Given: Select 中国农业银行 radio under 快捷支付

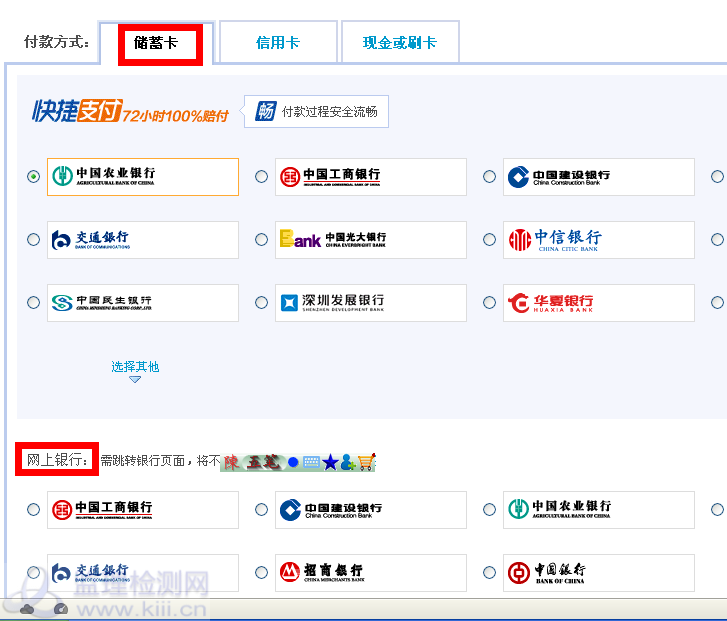Looking at the screenshot, I should [x=33, y=177].
